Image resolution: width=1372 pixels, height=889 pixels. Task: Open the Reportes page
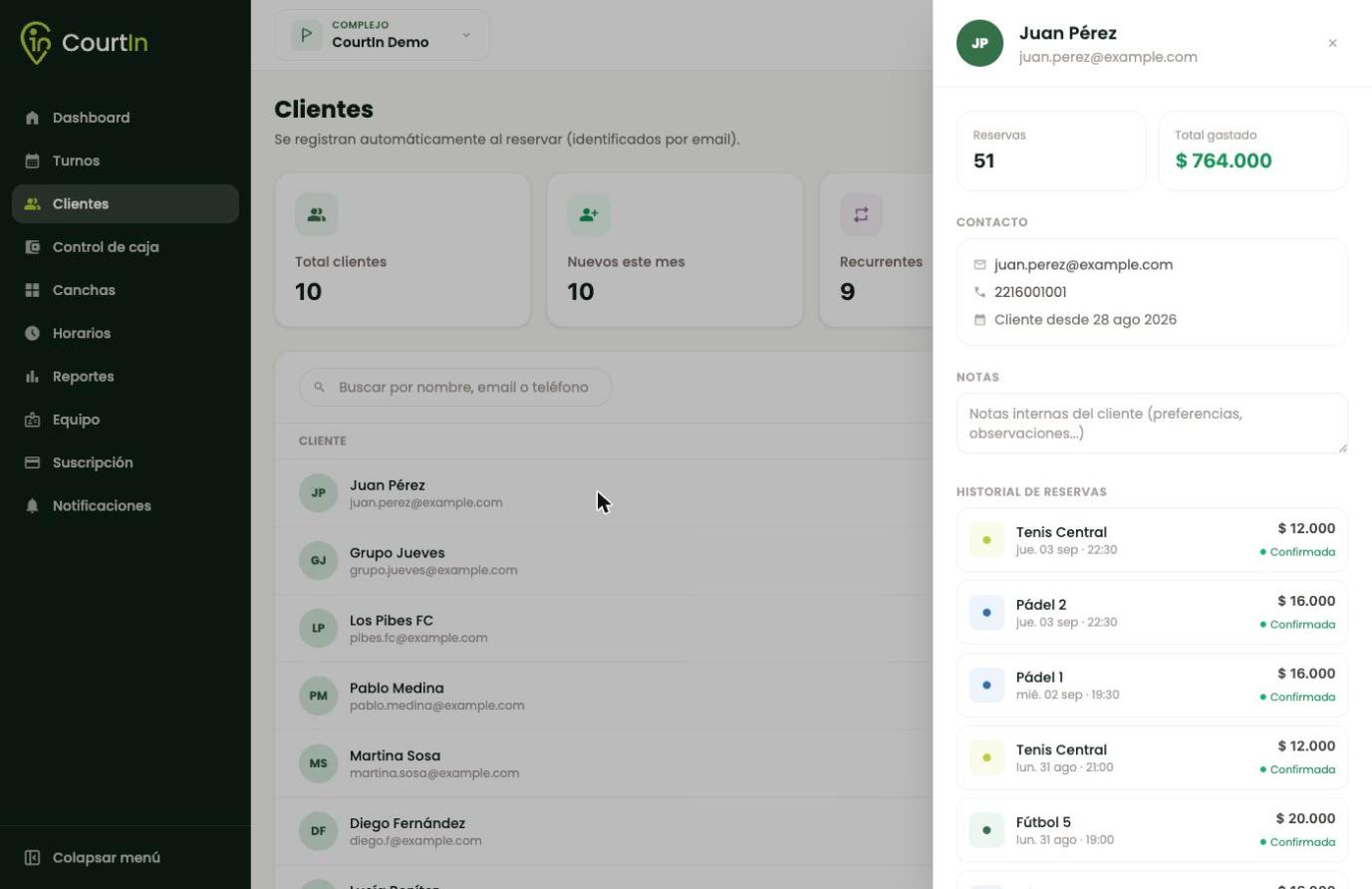[x=126, y=377]
